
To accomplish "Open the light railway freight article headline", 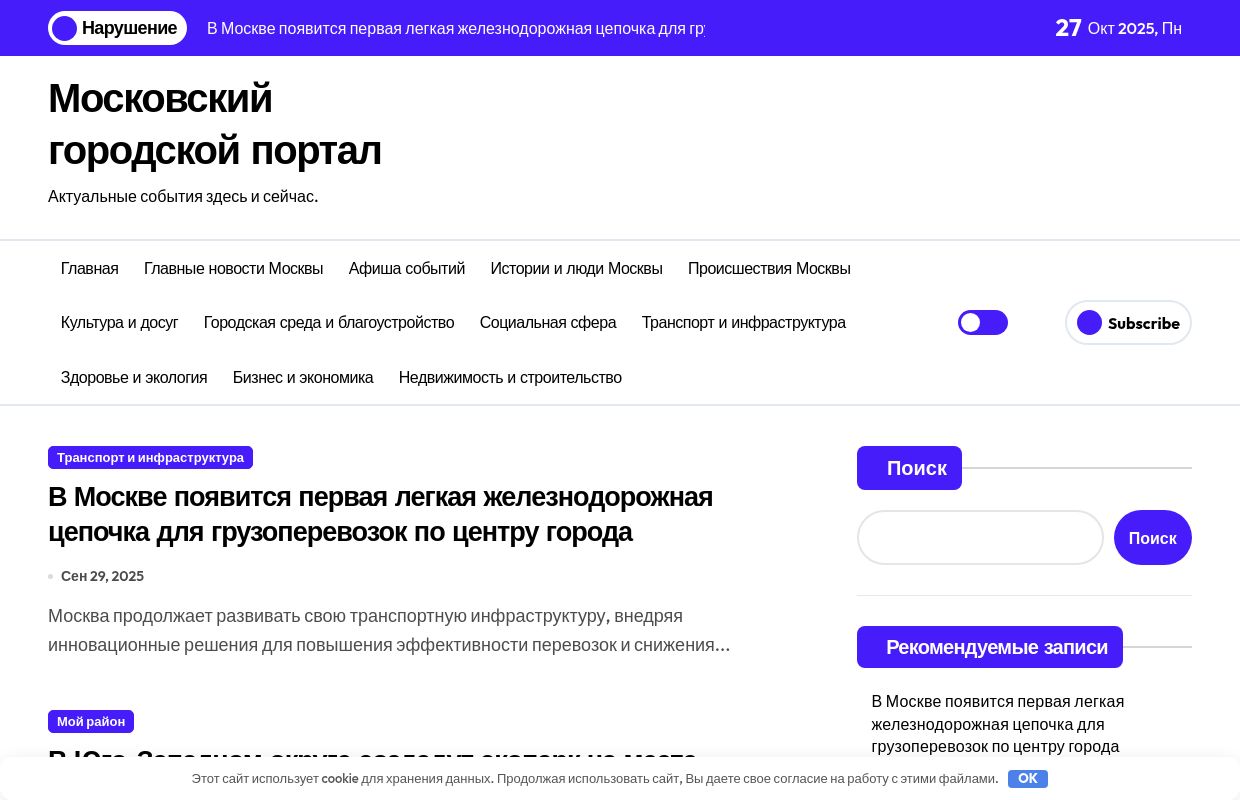I will (x=380, y=514).
